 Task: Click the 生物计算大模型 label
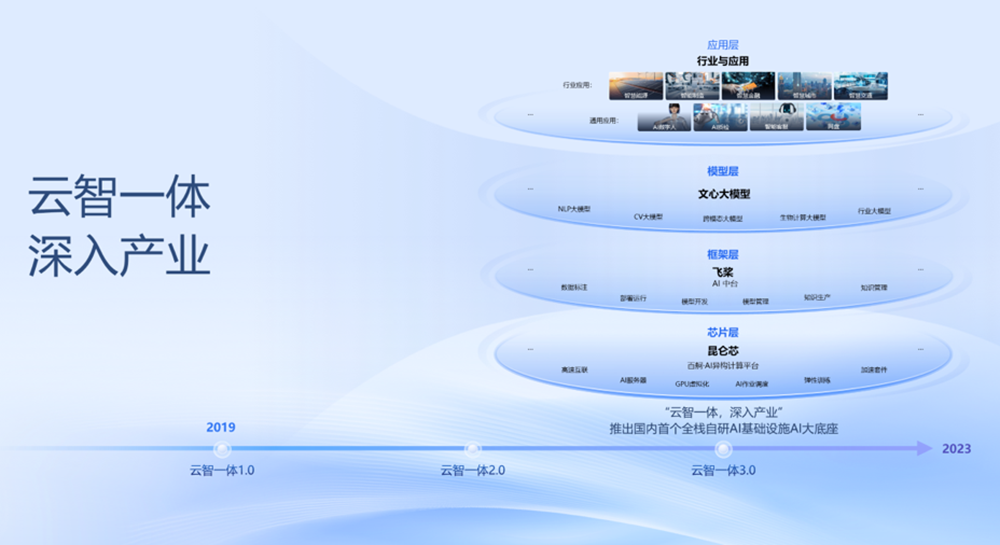[x=803, y=217]
